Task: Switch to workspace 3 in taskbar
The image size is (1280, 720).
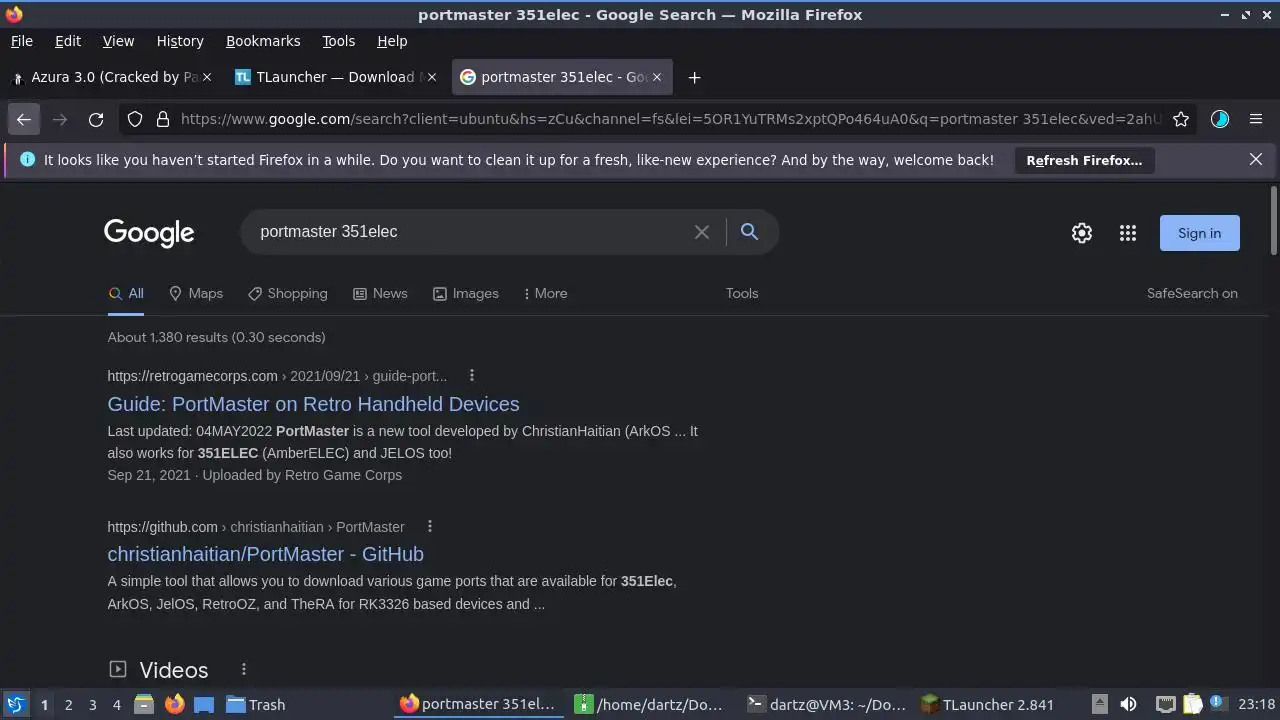Action: click(92, 704)
